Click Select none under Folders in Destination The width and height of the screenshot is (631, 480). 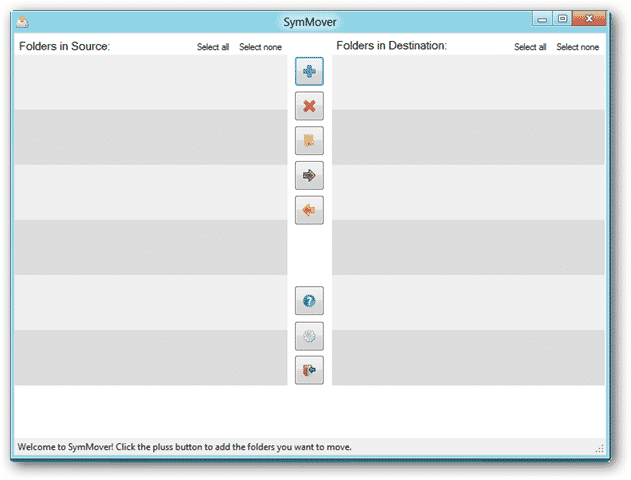pos(577,47)
